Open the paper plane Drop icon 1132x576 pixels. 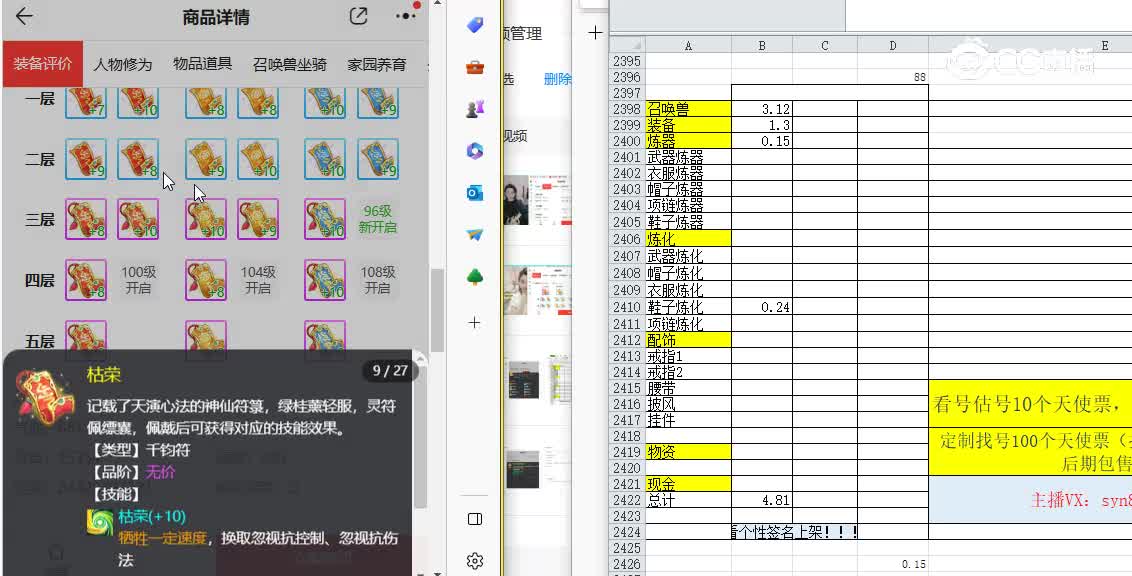click(474, 235)
